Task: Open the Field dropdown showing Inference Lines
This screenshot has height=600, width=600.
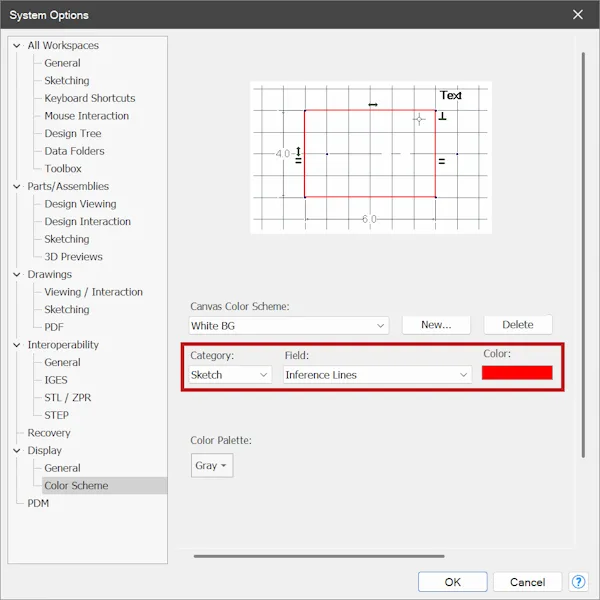Action: (x=377, y=375)
